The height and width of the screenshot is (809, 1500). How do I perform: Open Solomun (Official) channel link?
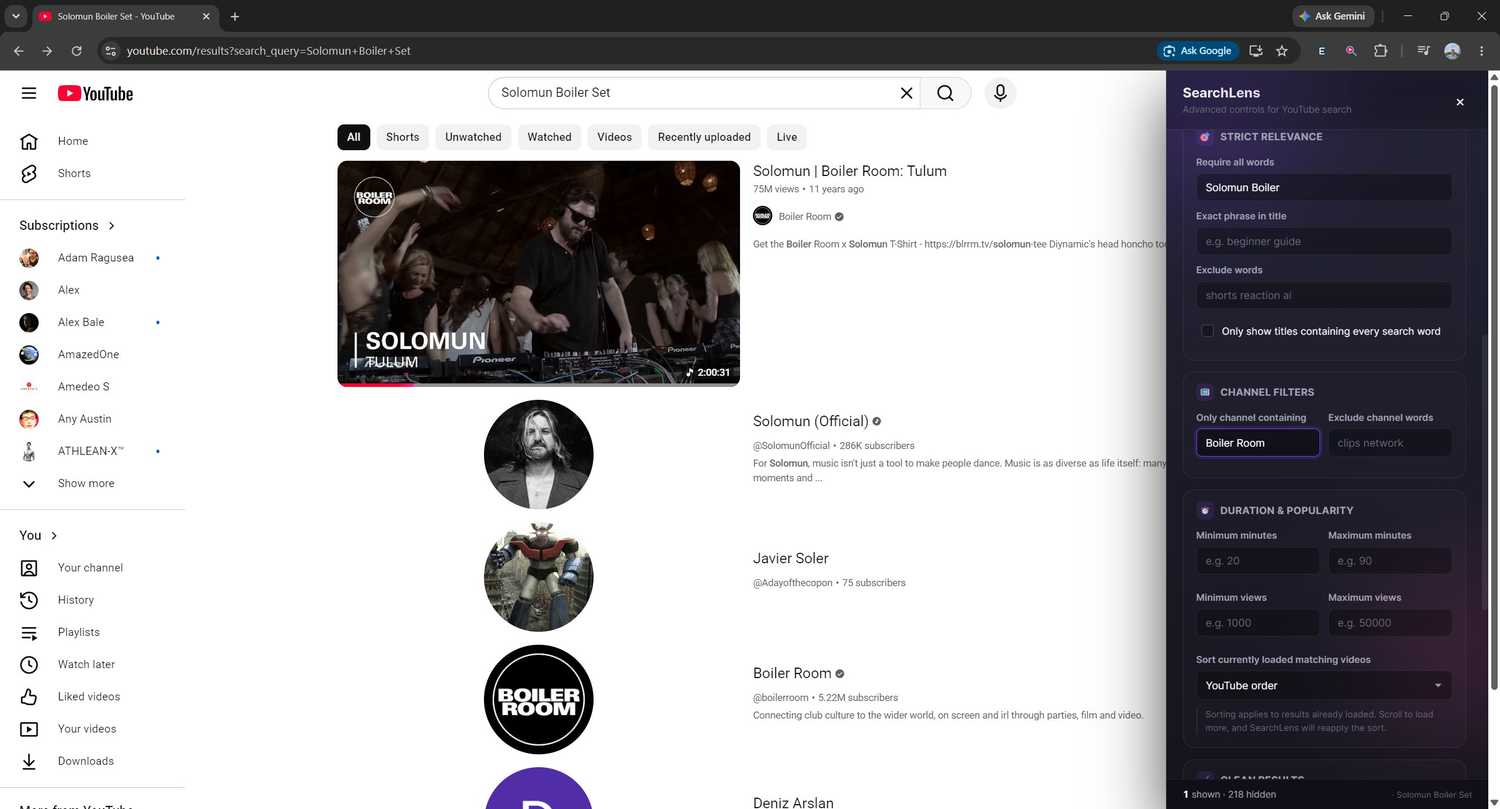(811, 421)
